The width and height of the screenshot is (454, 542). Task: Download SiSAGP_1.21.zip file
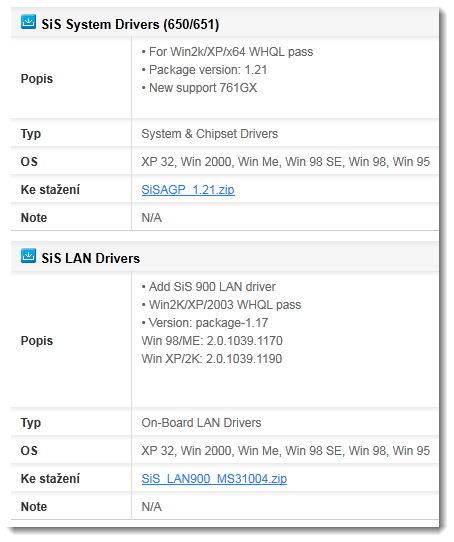[x=188, y=189]
